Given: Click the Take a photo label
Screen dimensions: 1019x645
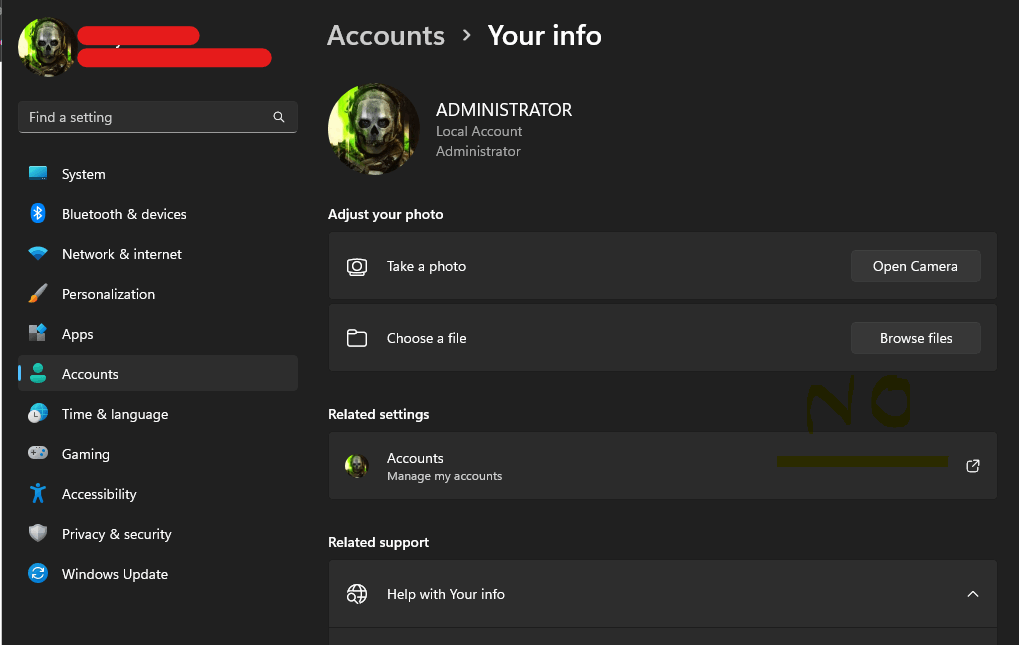Looking at the screenshot, I should point(426,266).
